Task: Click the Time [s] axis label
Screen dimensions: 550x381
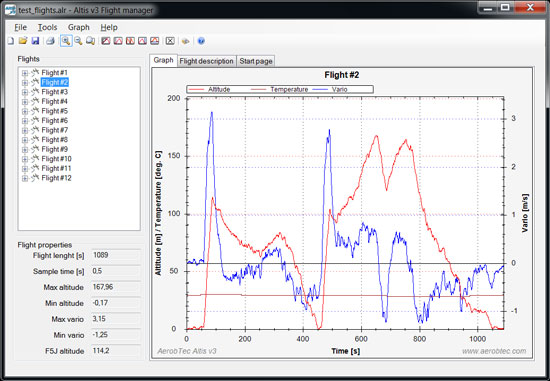Action: (346, 351)
